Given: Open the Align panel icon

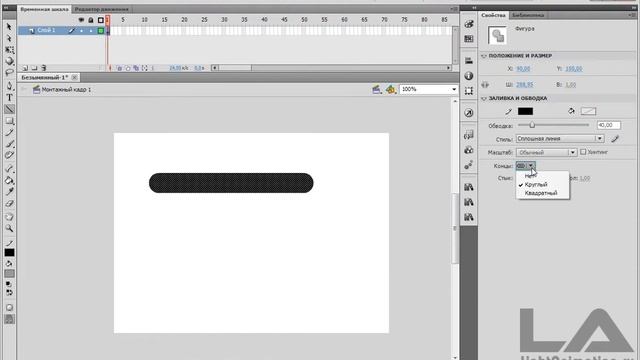Looking at the screenshot, I should coord(469,61).
